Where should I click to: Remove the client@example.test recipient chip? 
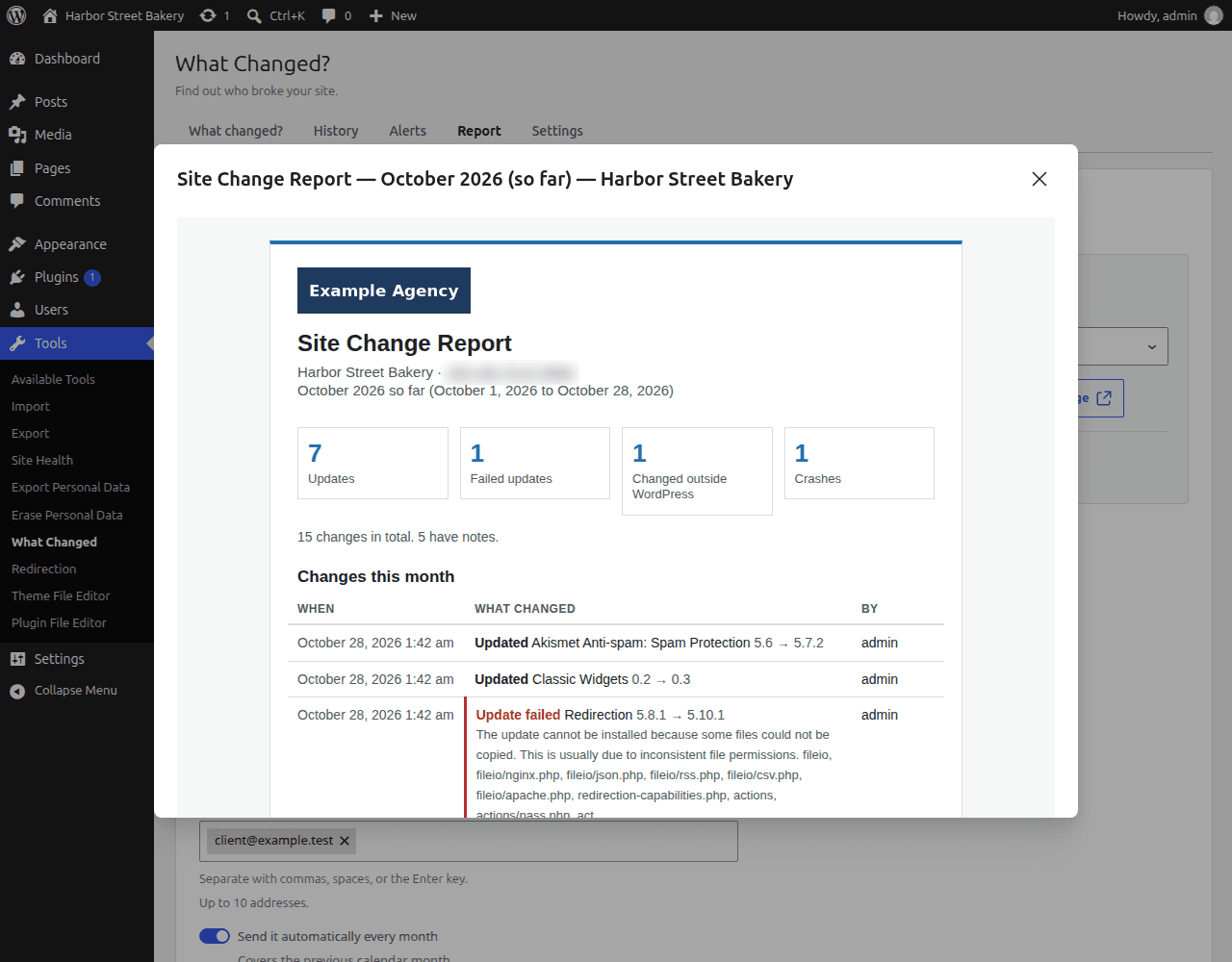[345, 841]
